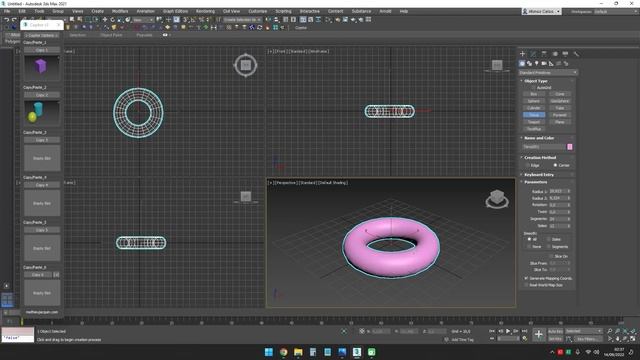Viewport: 640px width, 360px height.
Task: Open the Motion tab in command panel
Action: tap(555, 53)
